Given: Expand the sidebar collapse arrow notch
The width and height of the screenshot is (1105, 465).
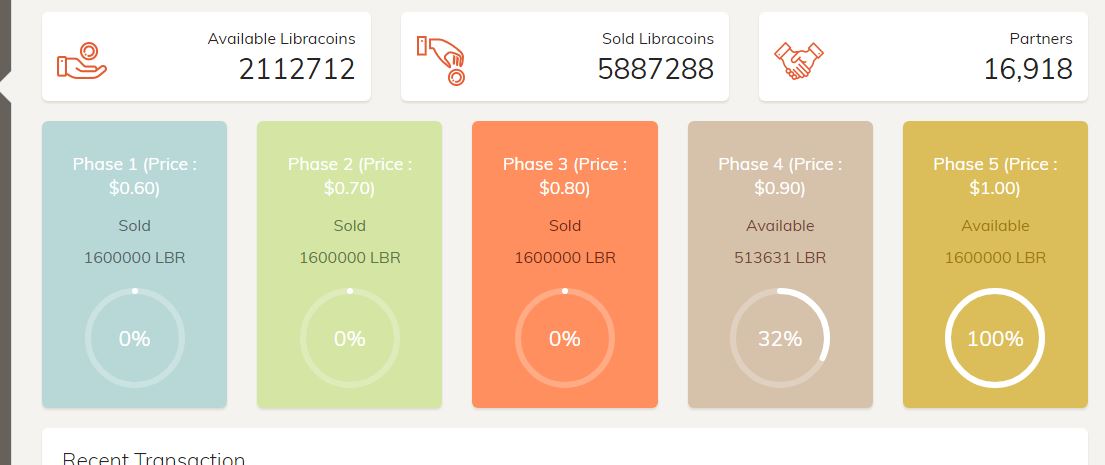Looking at the screenshot, I should (x=5, y=86).
